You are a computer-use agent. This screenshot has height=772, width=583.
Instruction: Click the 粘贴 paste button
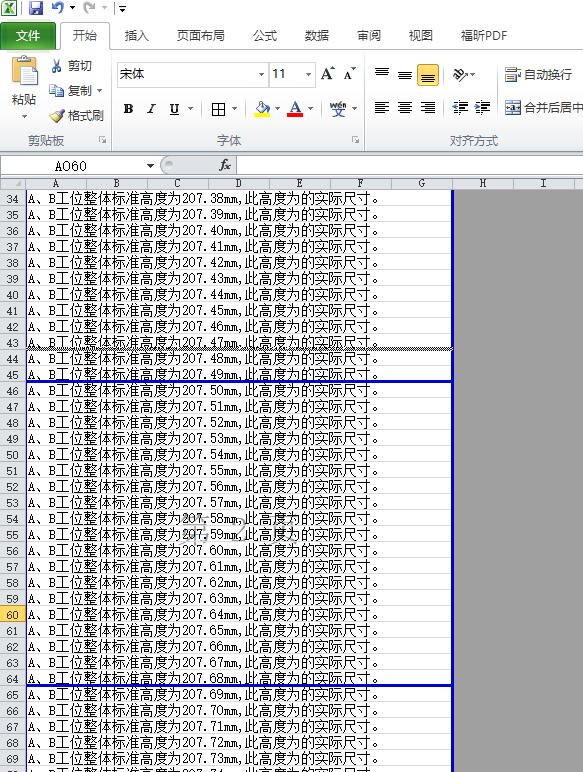(x=24, y=88)
